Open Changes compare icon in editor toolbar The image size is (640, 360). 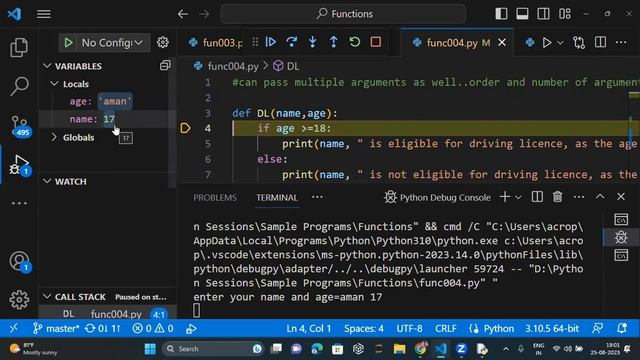tap(579, 42)
